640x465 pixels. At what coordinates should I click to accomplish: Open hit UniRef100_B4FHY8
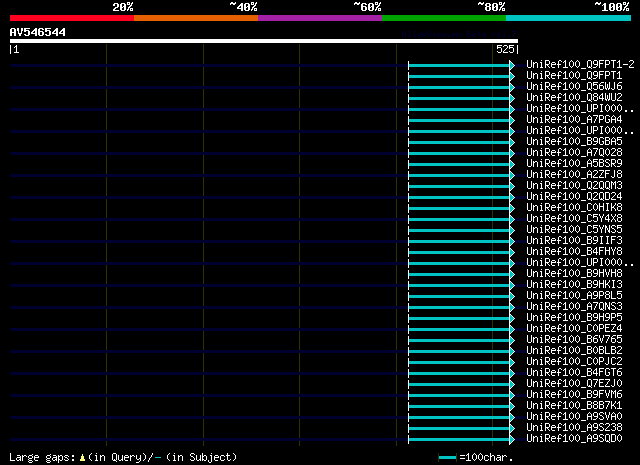(574, 252)
